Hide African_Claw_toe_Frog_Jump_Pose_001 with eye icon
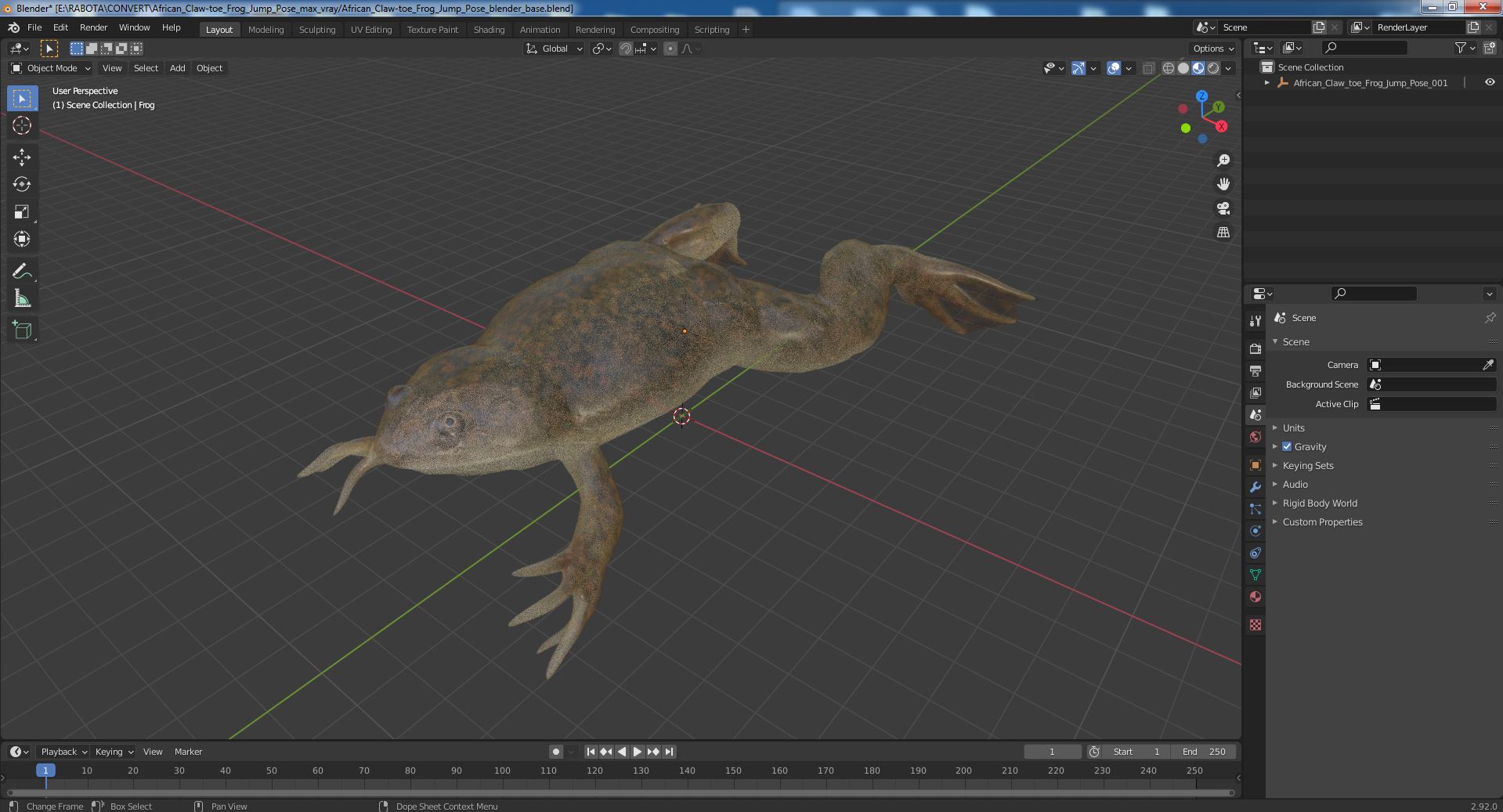1503x812 pixels. pos(1489,82)
